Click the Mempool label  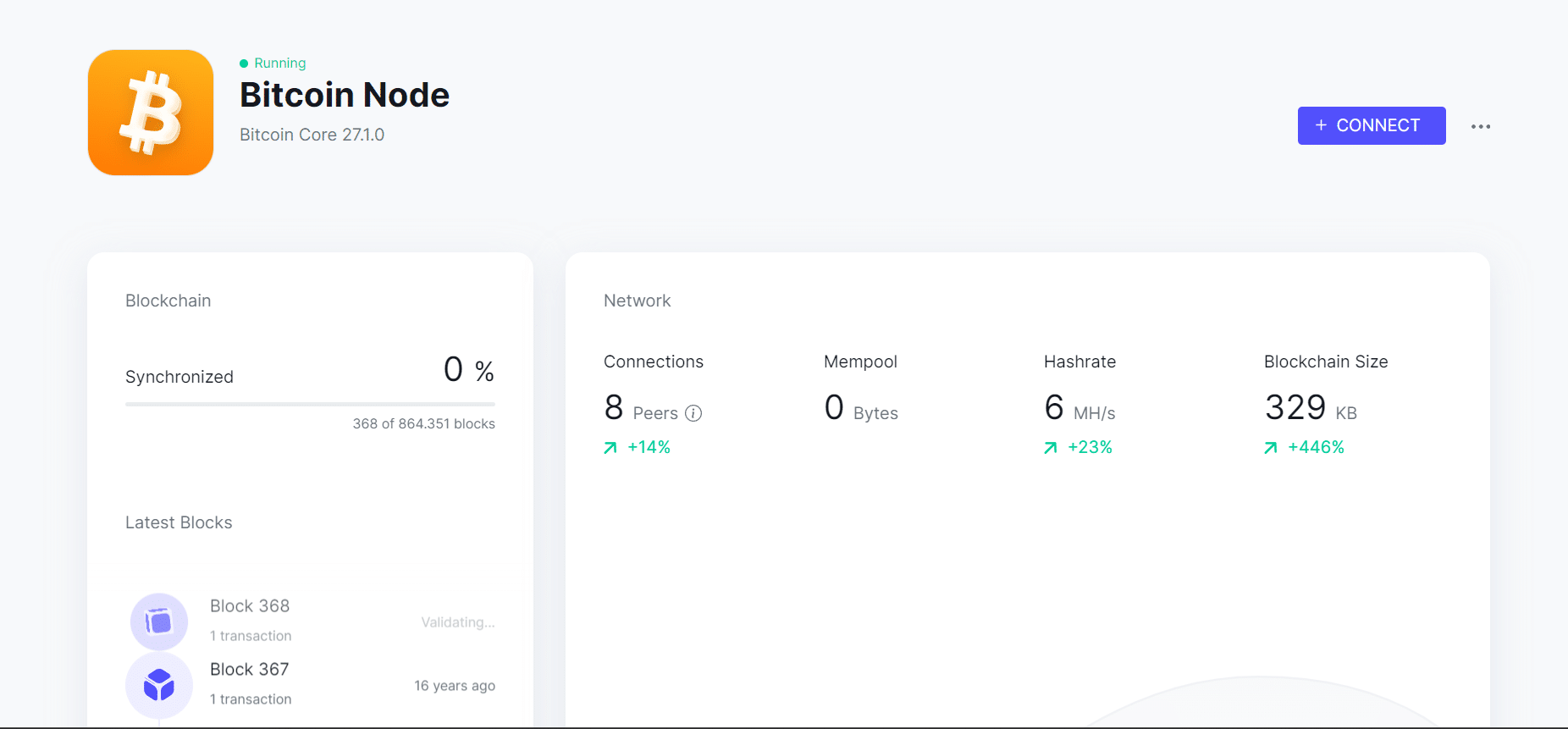point(860,362)
